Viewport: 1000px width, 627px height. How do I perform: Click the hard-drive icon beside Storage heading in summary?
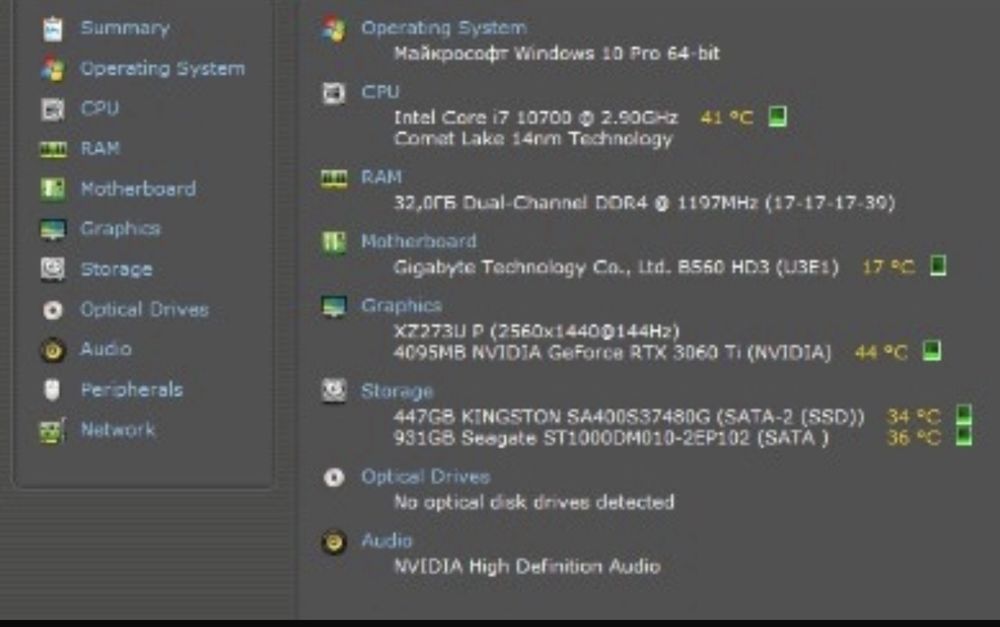334,390
